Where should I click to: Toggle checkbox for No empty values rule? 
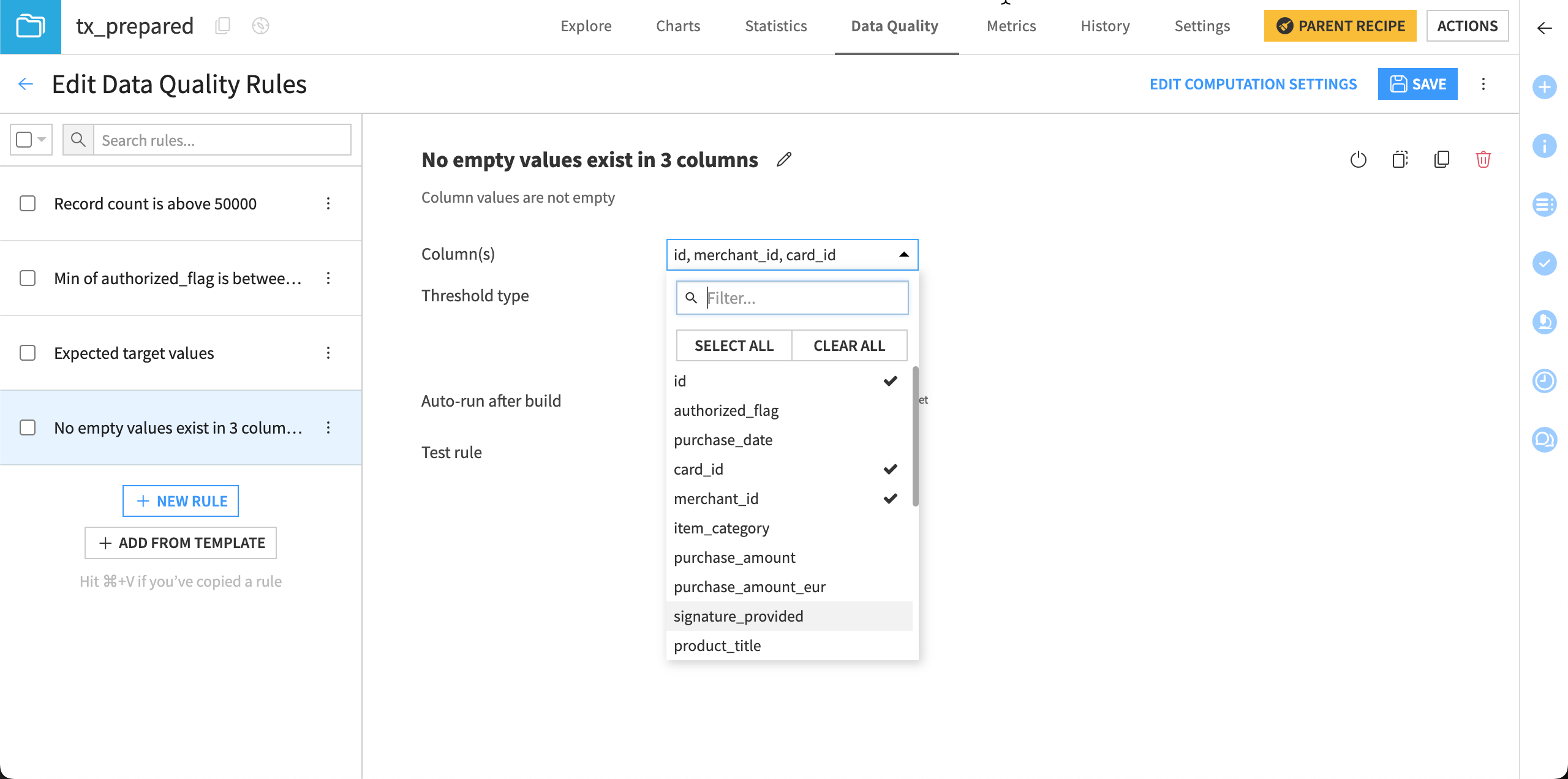[x=28, y=427]
